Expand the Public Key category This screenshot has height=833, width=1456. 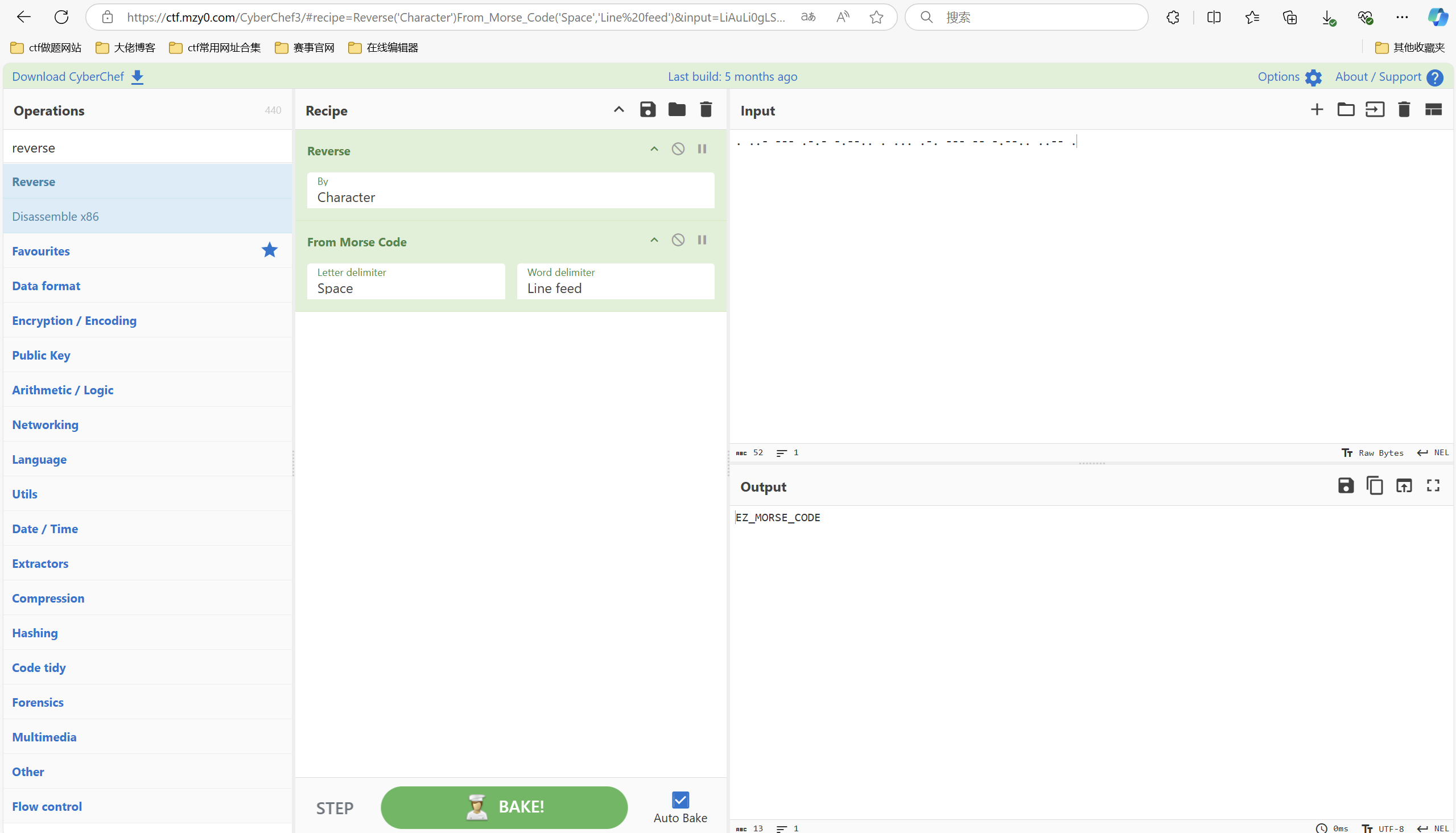(x=147, y=355)
